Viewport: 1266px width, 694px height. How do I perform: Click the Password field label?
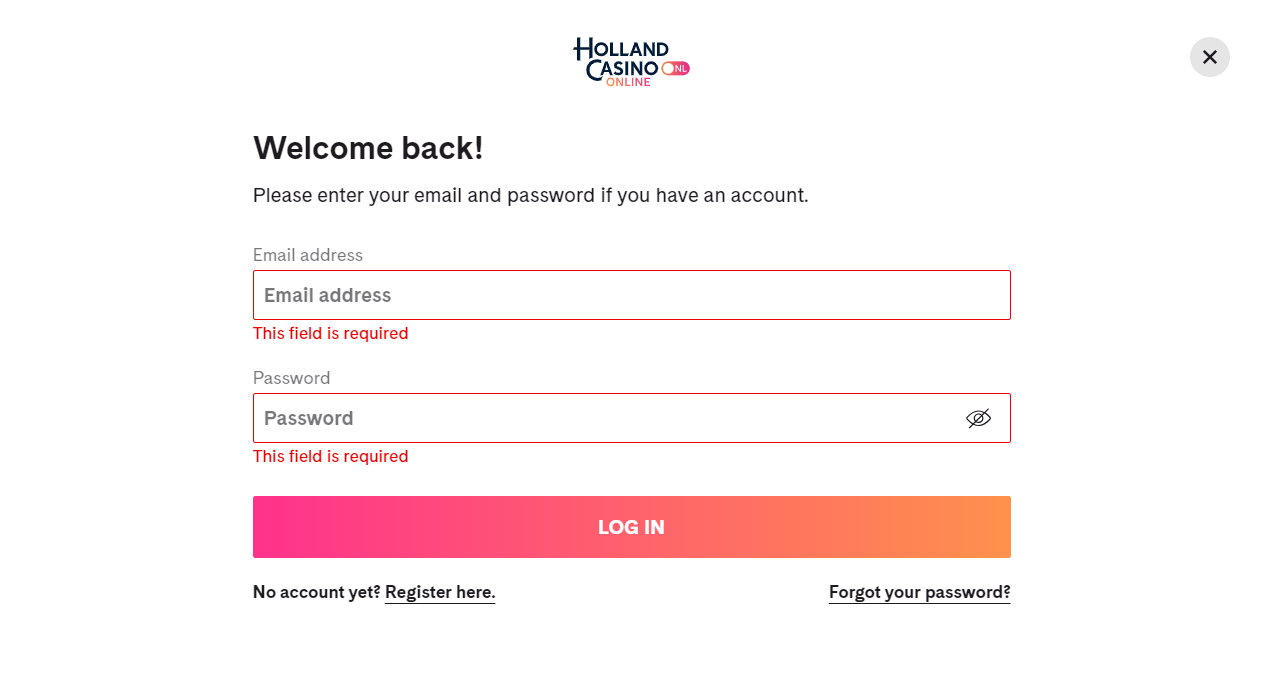pos(291,378)
